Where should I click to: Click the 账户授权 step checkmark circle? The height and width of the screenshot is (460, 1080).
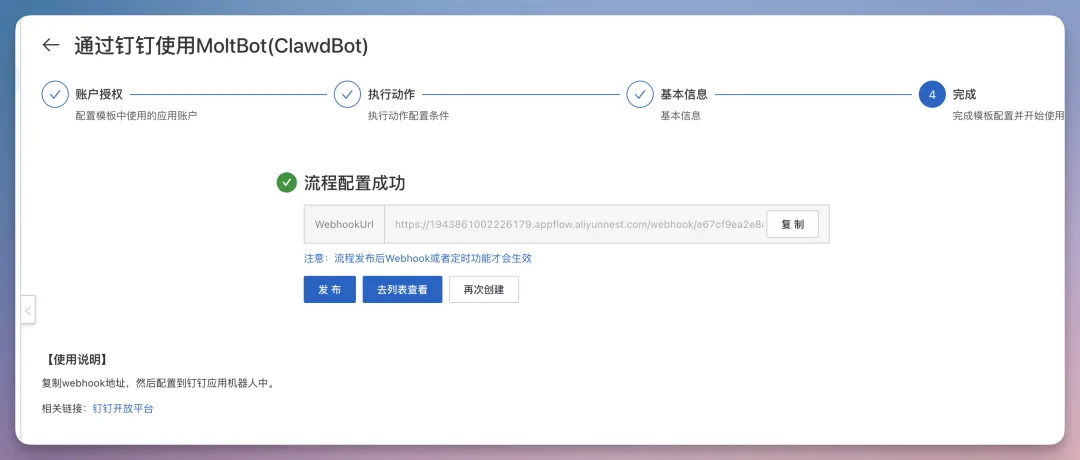coord(55,95)
